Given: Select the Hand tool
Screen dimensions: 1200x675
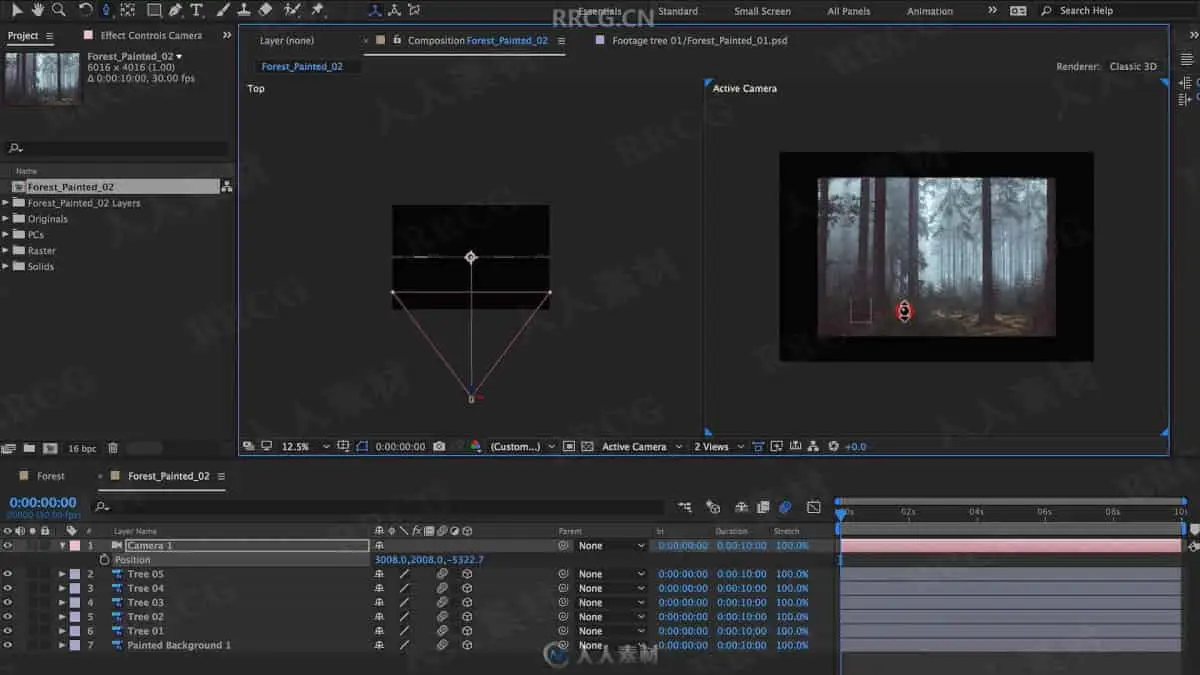Looking at the screenshot, I should pyautogui.click(x=38, y=10).
